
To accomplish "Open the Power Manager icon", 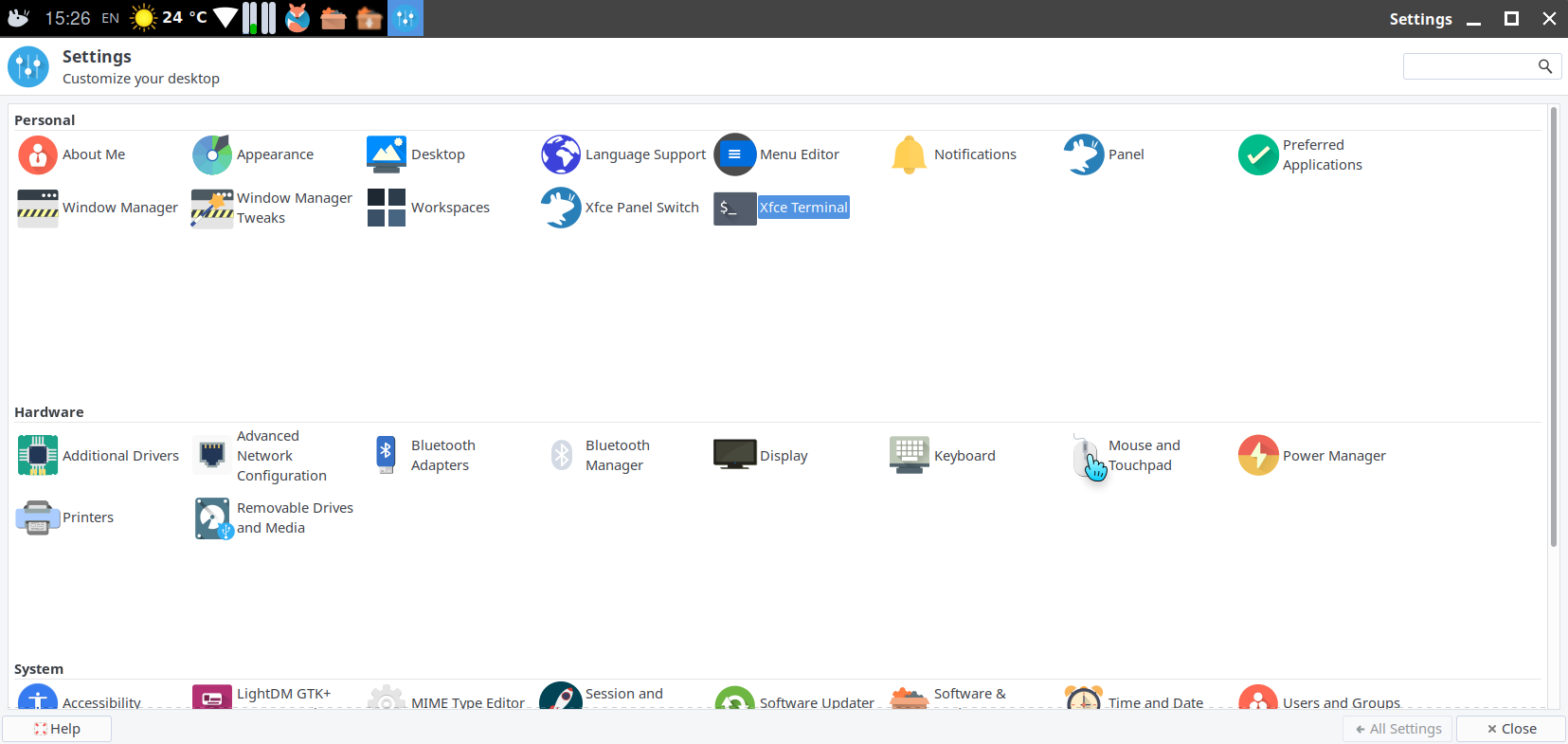I will point(1258,456).
